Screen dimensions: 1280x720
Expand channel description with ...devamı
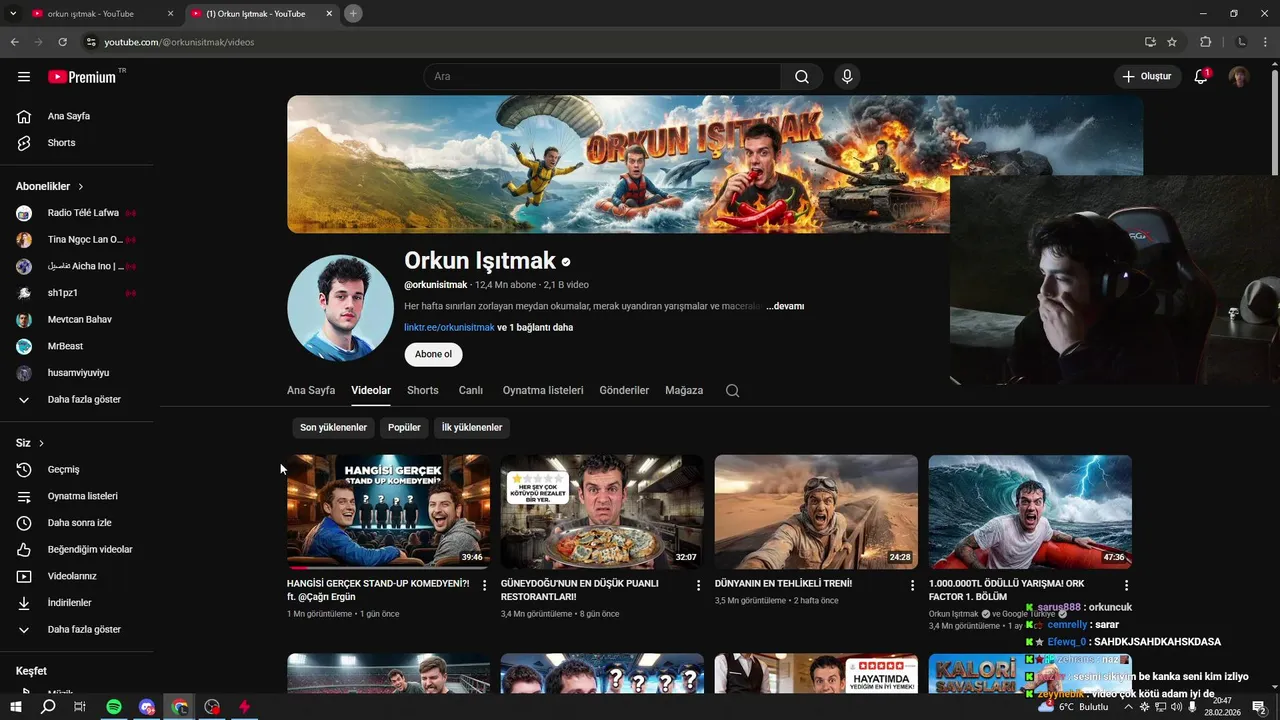(785, 306)
